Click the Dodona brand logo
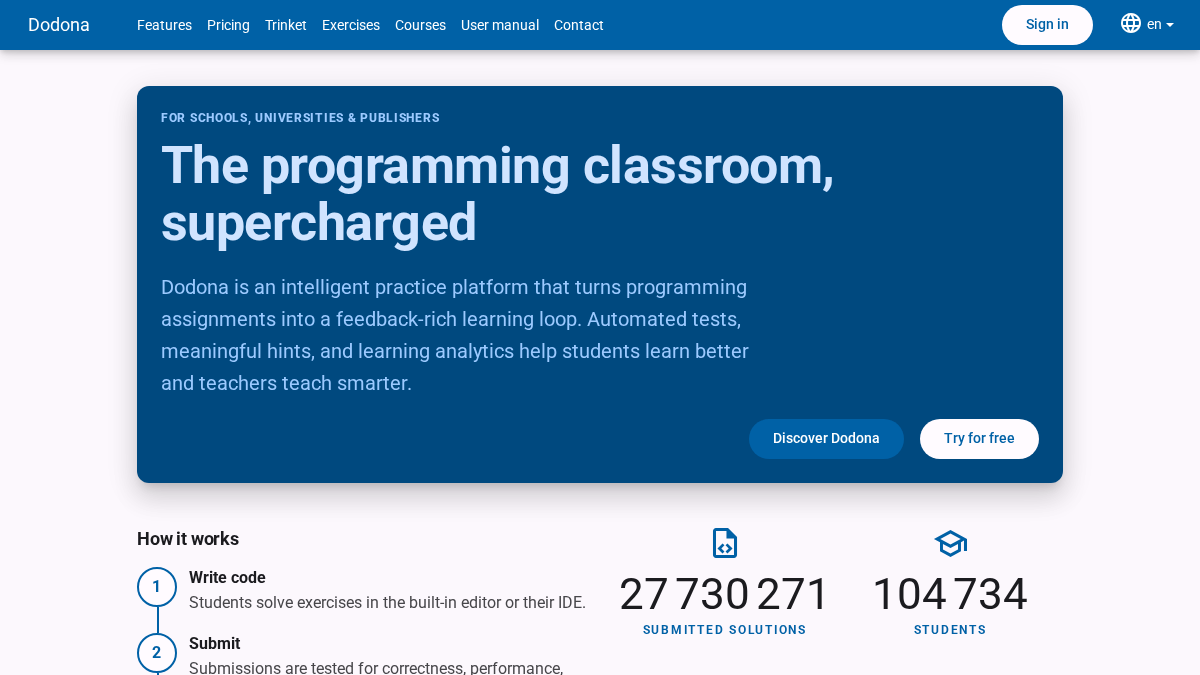The height and width of the screenshot is (675, 1200). click(x=59, y=25)
